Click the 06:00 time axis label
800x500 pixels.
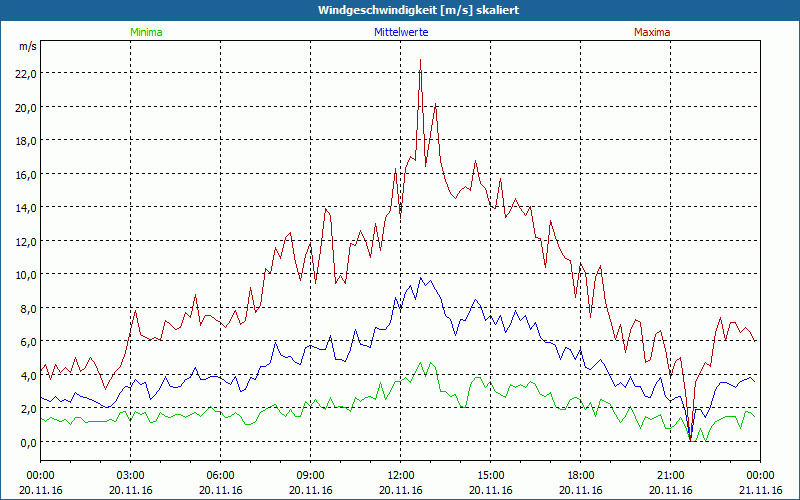pyautogui.click(x=220, y=475)
